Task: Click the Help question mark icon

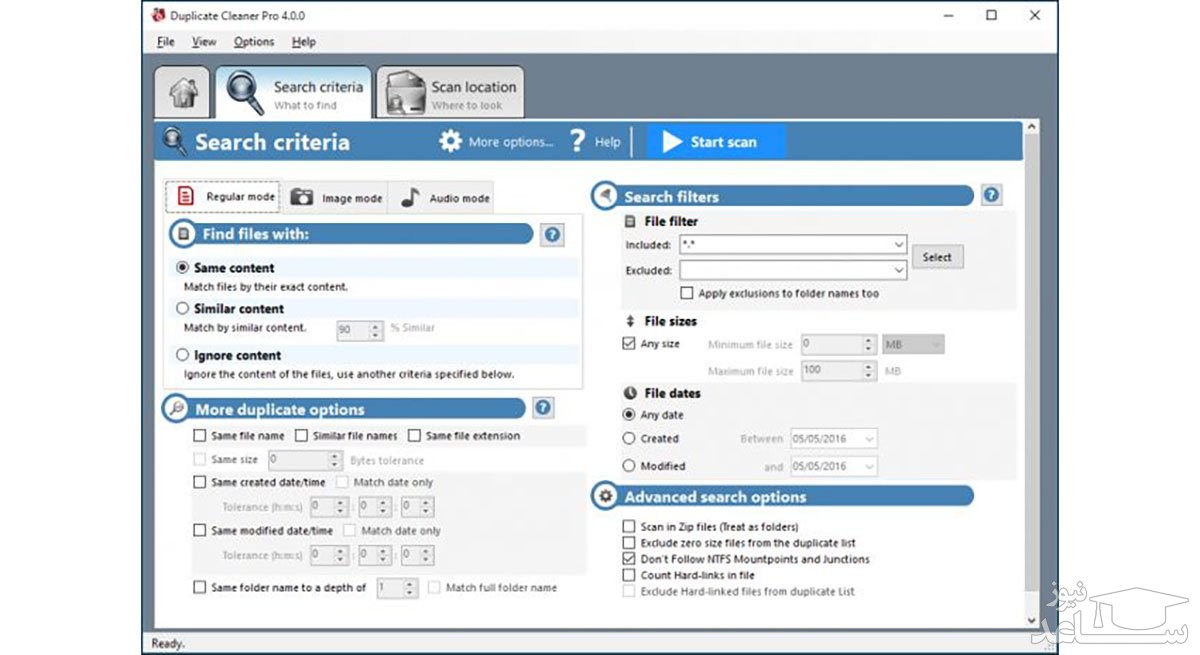Action: coord(578,142)
